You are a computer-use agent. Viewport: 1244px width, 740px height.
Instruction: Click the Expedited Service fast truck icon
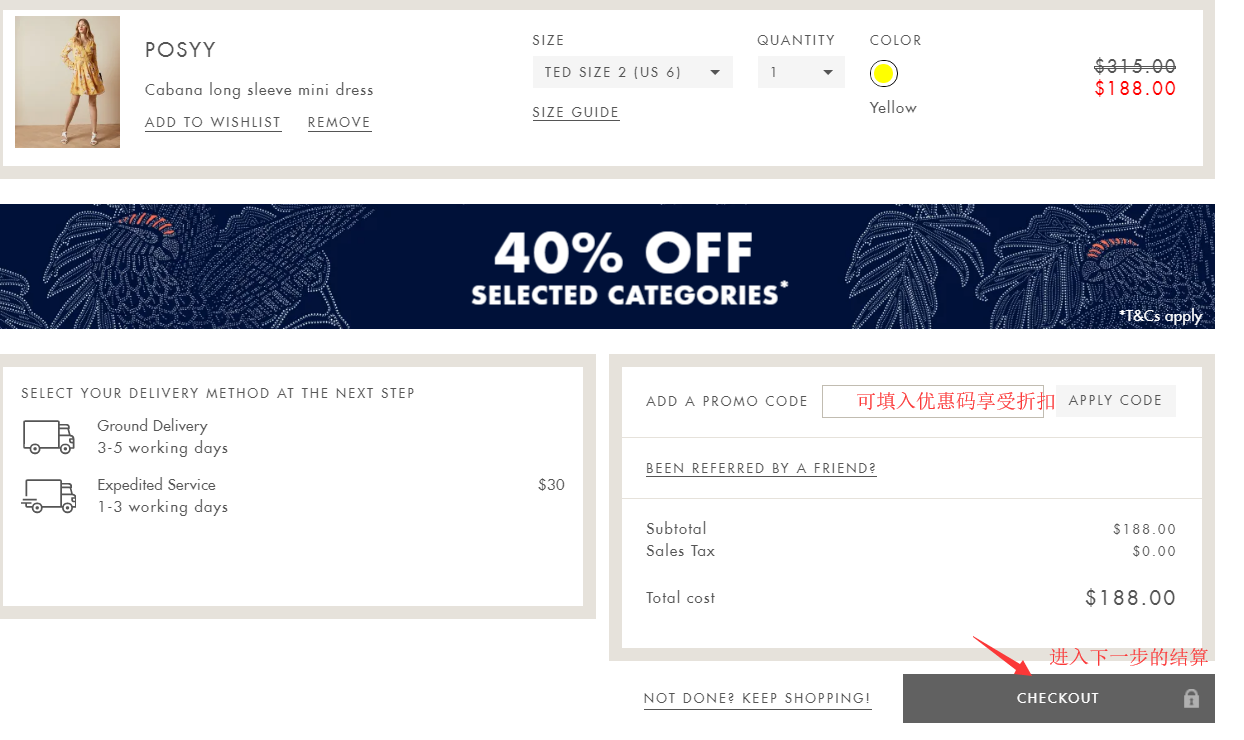click(x=48, y=495)
